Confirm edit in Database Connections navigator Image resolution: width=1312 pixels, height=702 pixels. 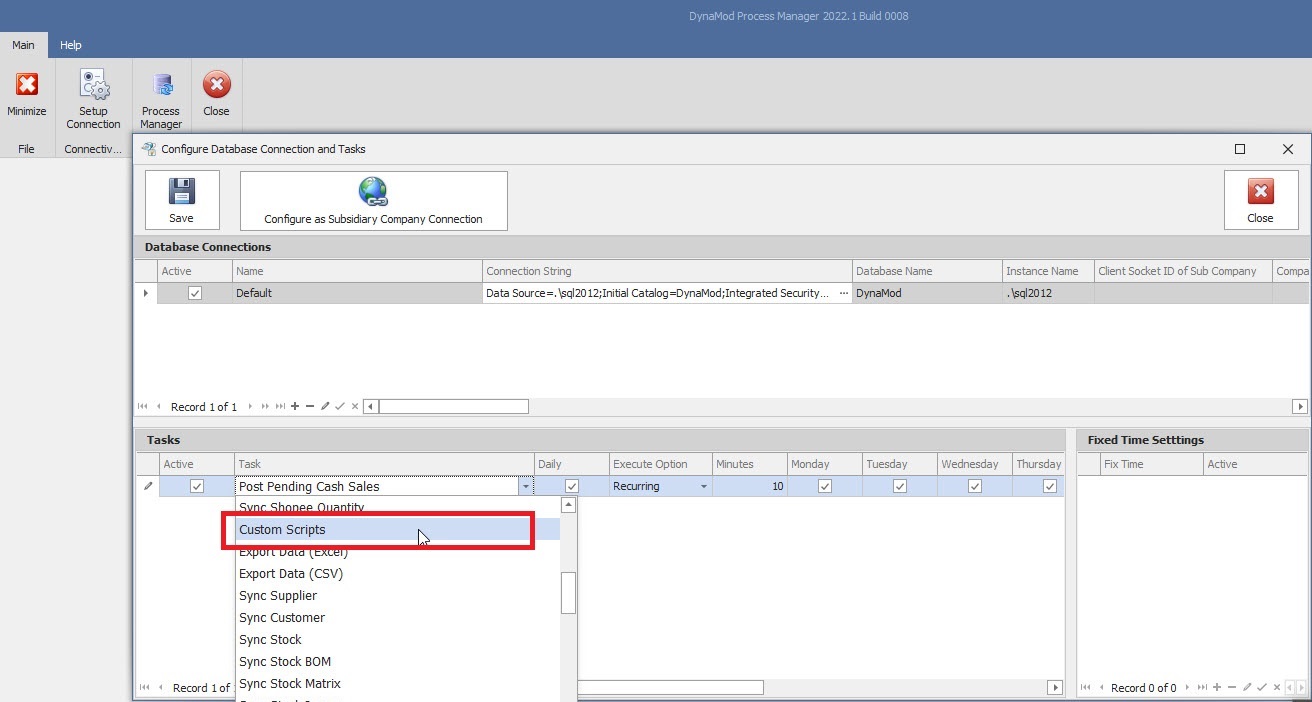(340, 406)
